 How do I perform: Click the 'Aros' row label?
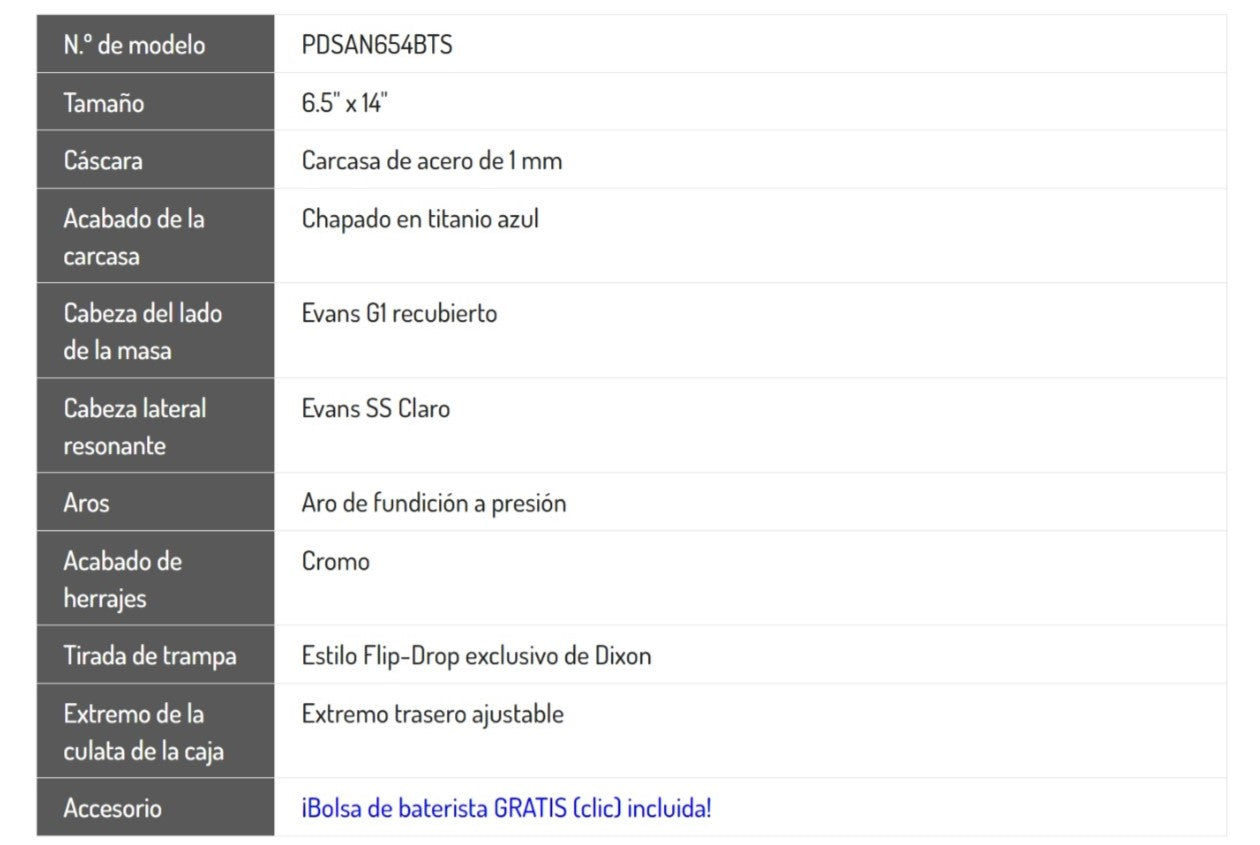87,503
